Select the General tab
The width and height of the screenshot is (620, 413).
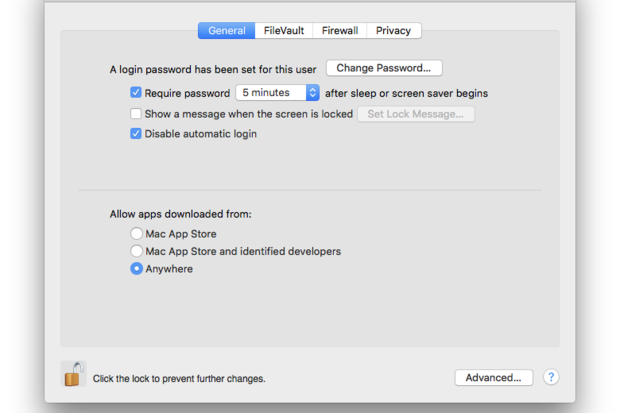pyautogui.click(x=227, y=30)
